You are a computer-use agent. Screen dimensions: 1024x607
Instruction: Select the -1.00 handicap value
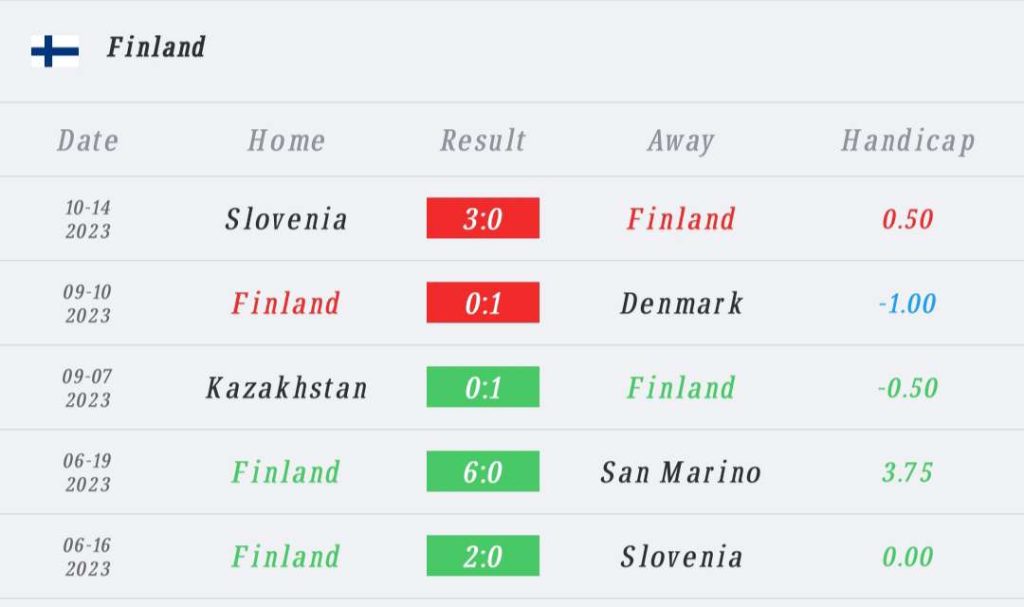908,303
